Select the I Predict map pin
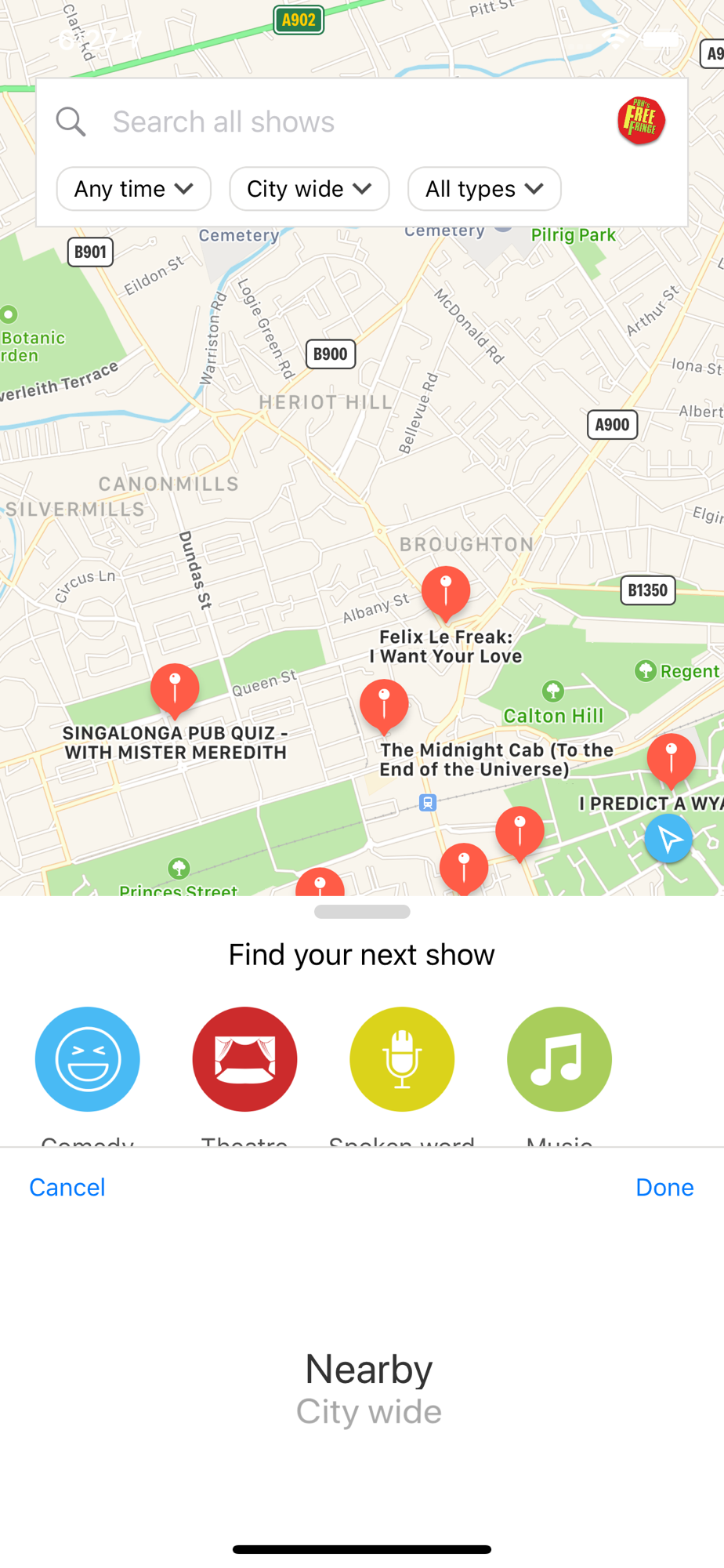 point(671,760)
